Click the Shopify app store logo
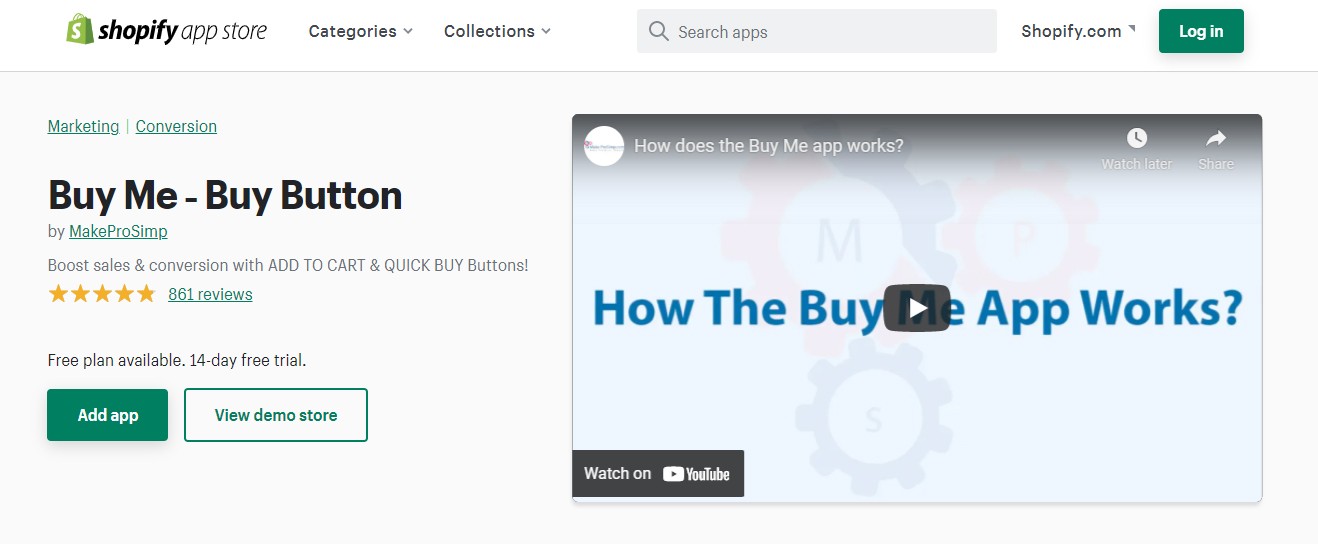This screenshot has height=548, width=1318. click(x=167, y=31)
